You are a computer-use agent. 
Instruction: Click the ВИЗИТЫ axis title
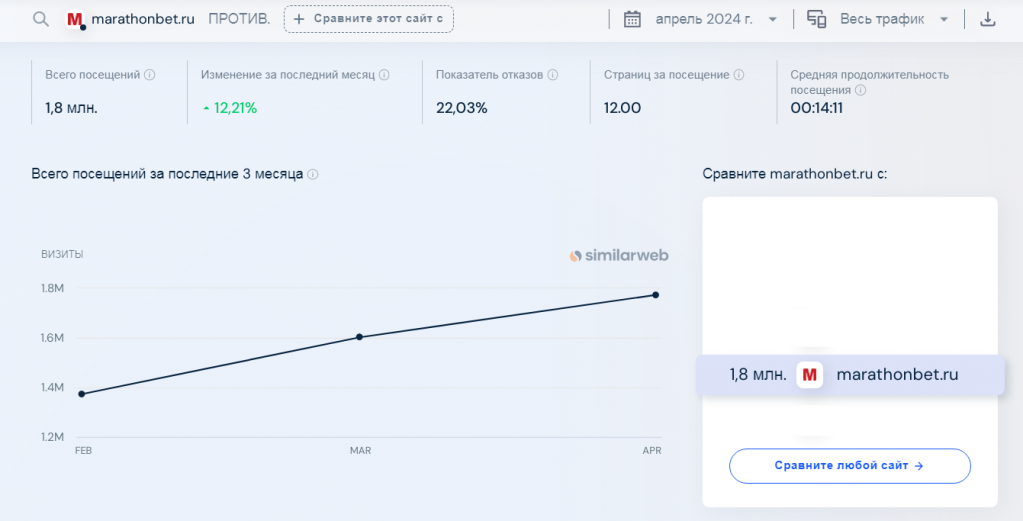tap(62, 254)
